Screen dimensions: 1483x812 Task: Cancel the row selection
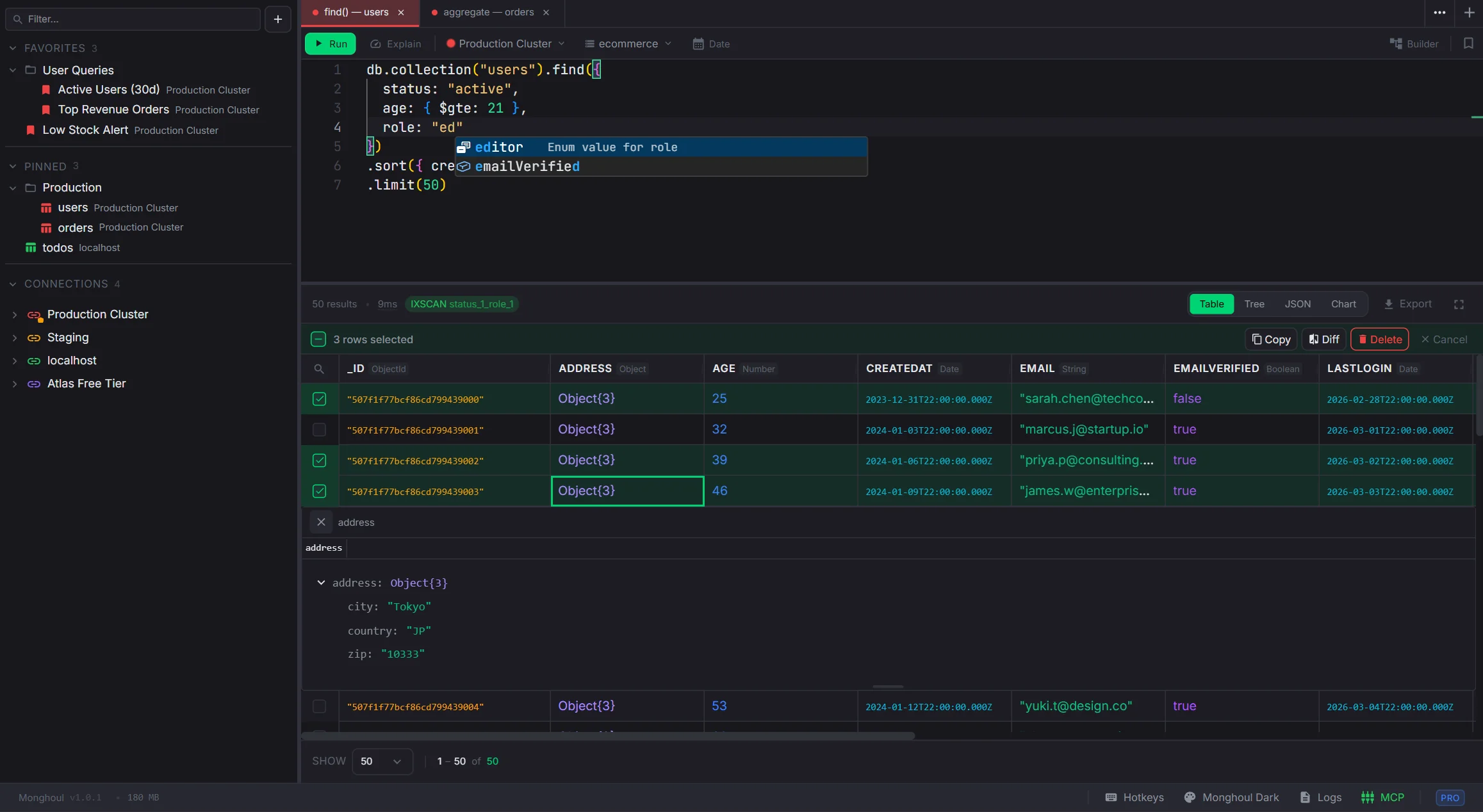pyautogui.click(x=1444, y=339)
